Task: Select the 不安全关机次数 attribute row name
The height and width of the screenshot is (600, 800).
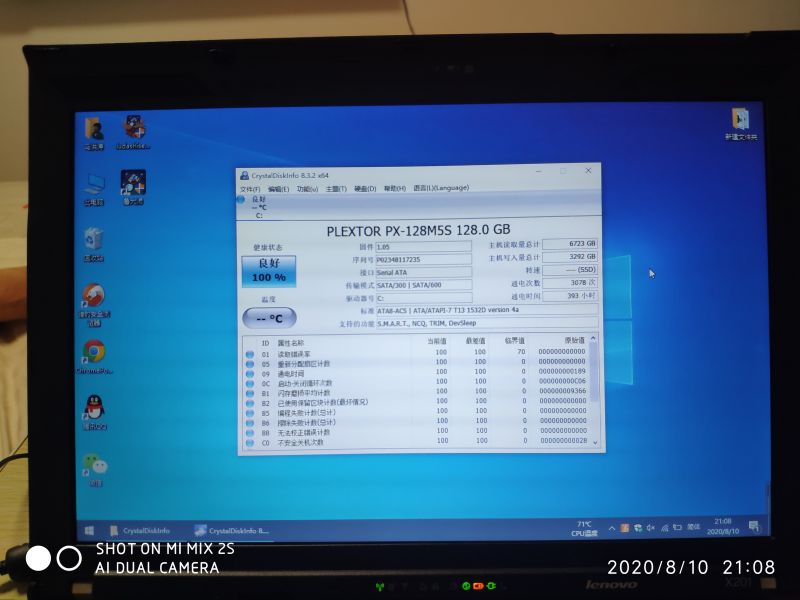Action: pyautogui.click(x=301, y=442)
